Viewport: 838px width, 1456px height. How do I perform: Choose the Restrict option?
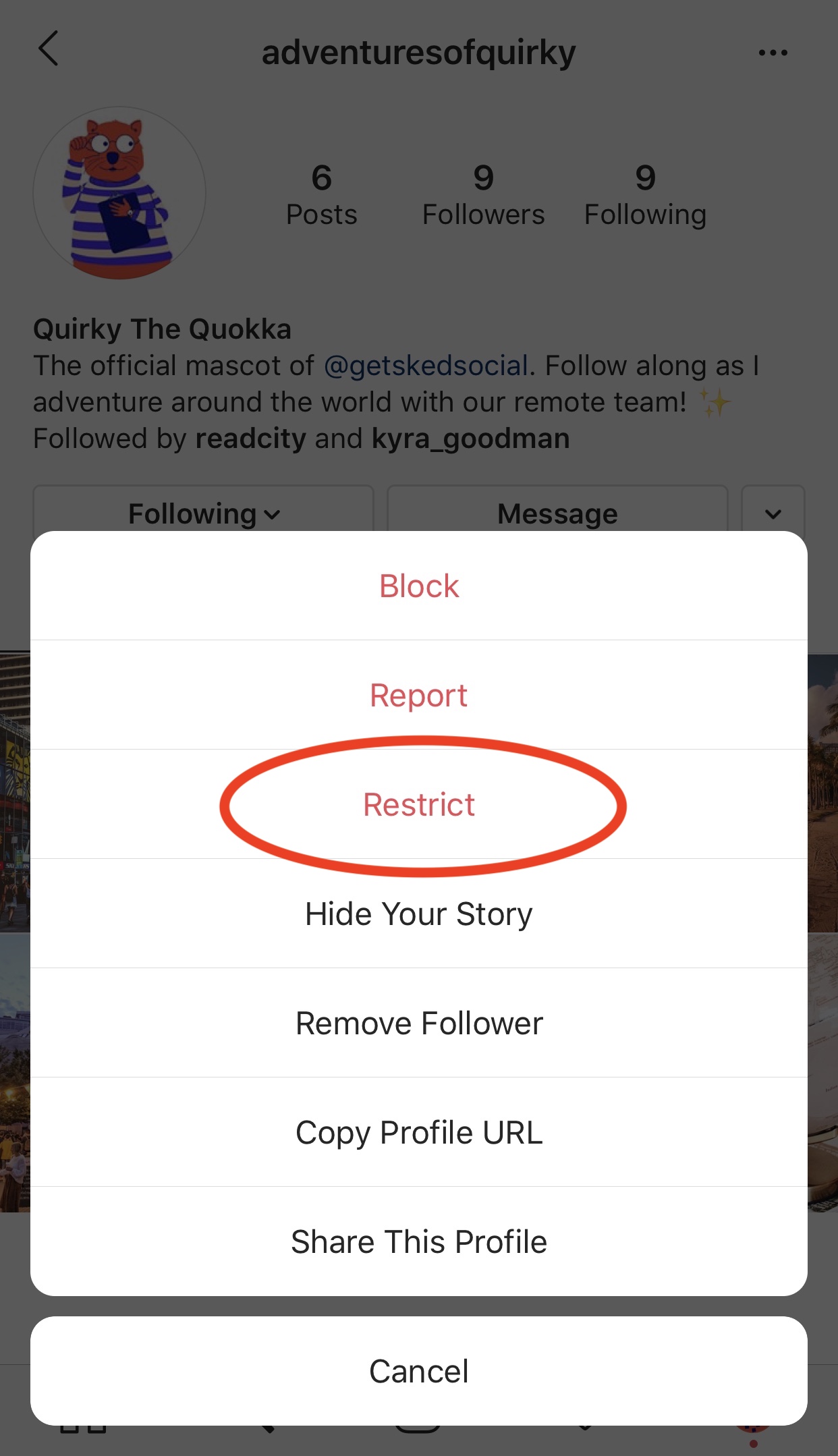(x=419, y=804)
